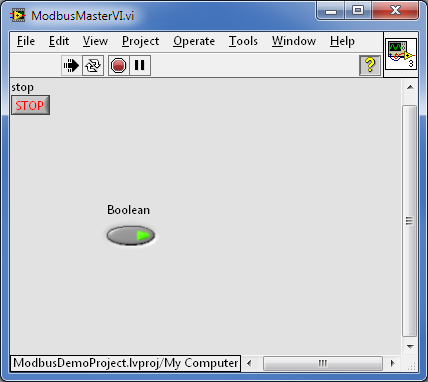Click the ModbusDemoProject.lvproj/My Computer context field
Viewport: 428px width, 382px height.
pyautogui.click(x=125, y=363)
